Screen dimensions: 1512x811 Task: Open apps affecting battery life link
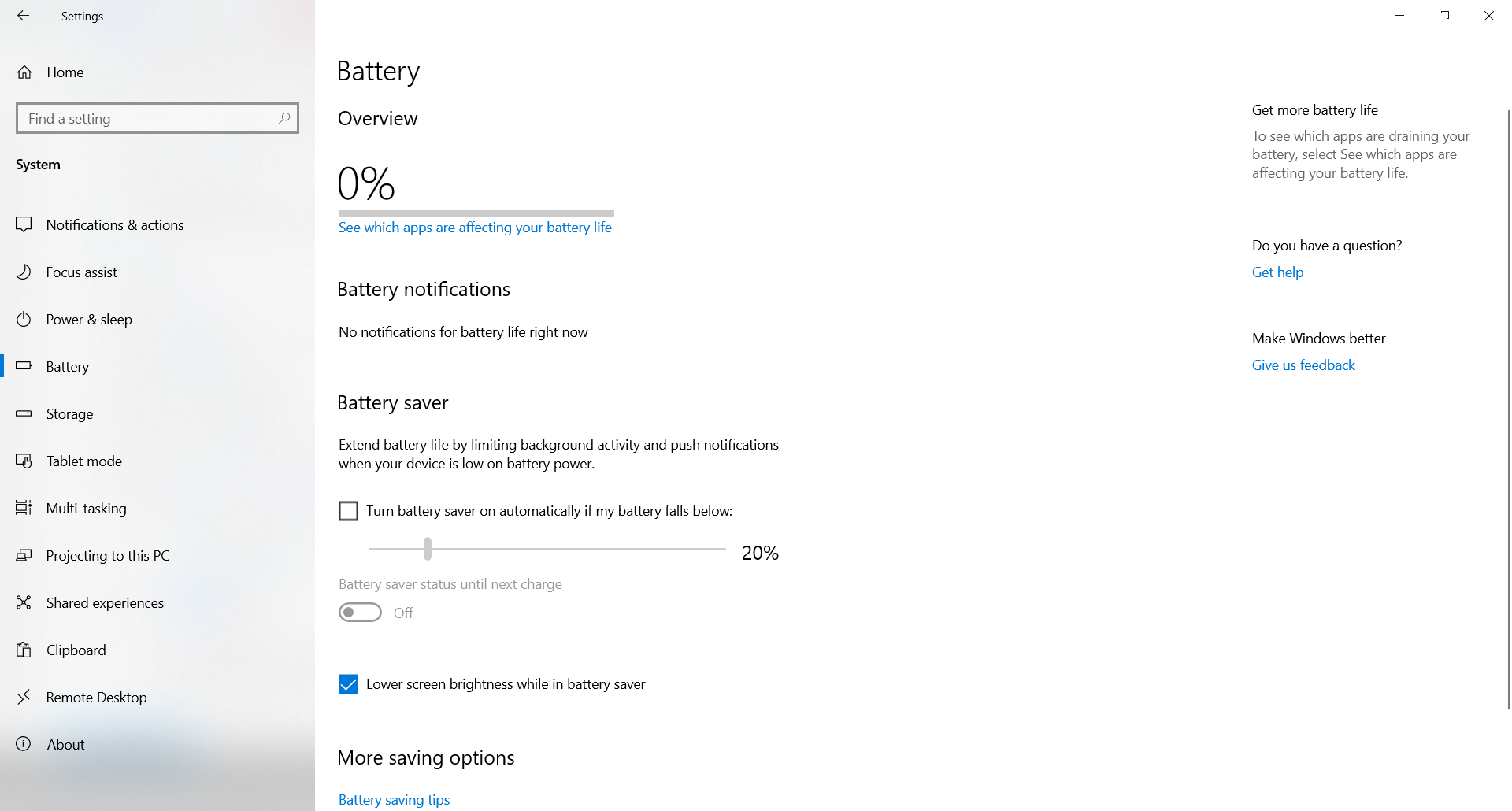(x=475, y=228)
